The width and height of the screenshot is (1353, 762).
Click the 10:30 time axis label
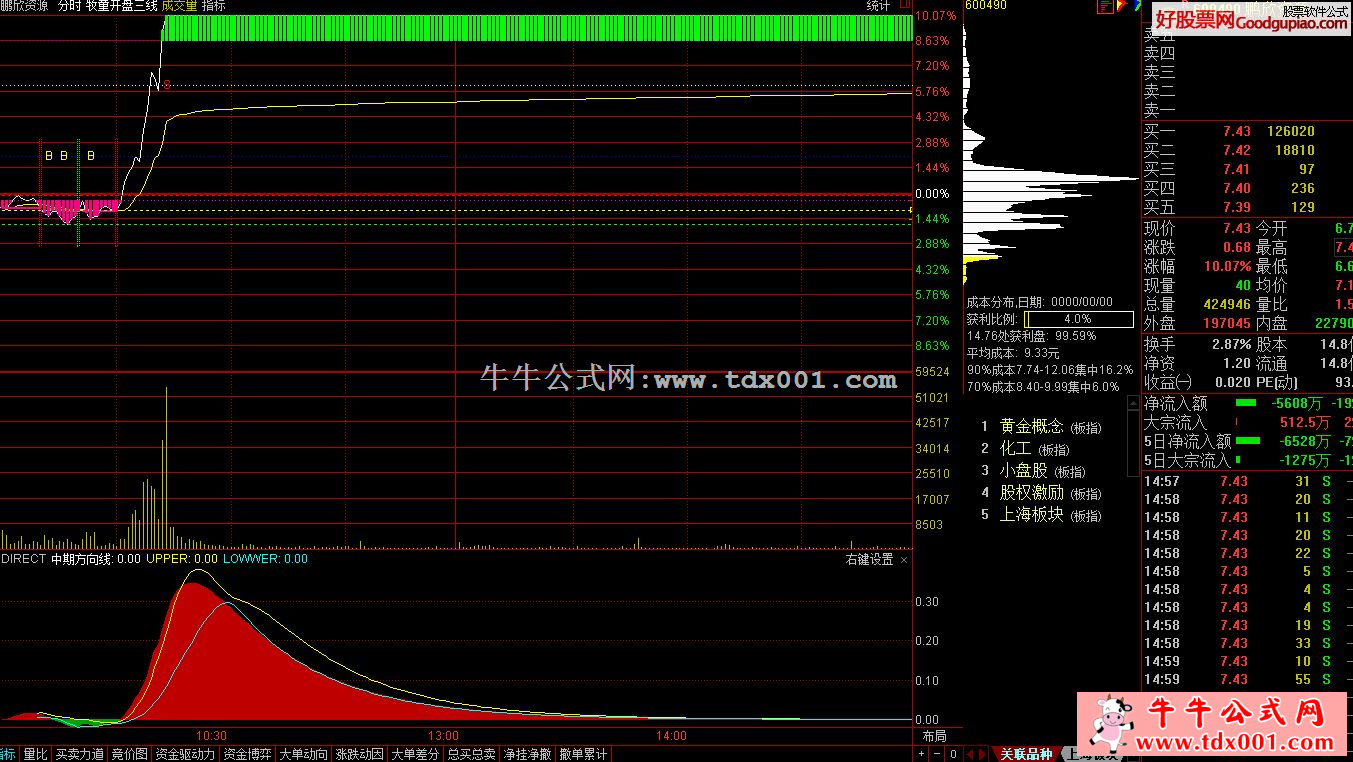[210, 735]
